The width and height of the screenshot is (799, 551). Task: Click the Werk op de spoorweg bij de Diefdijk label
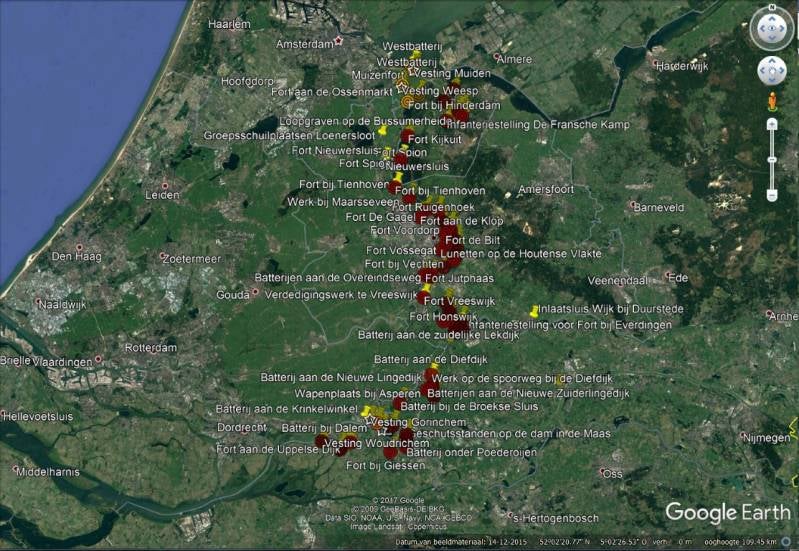(522, 379)
